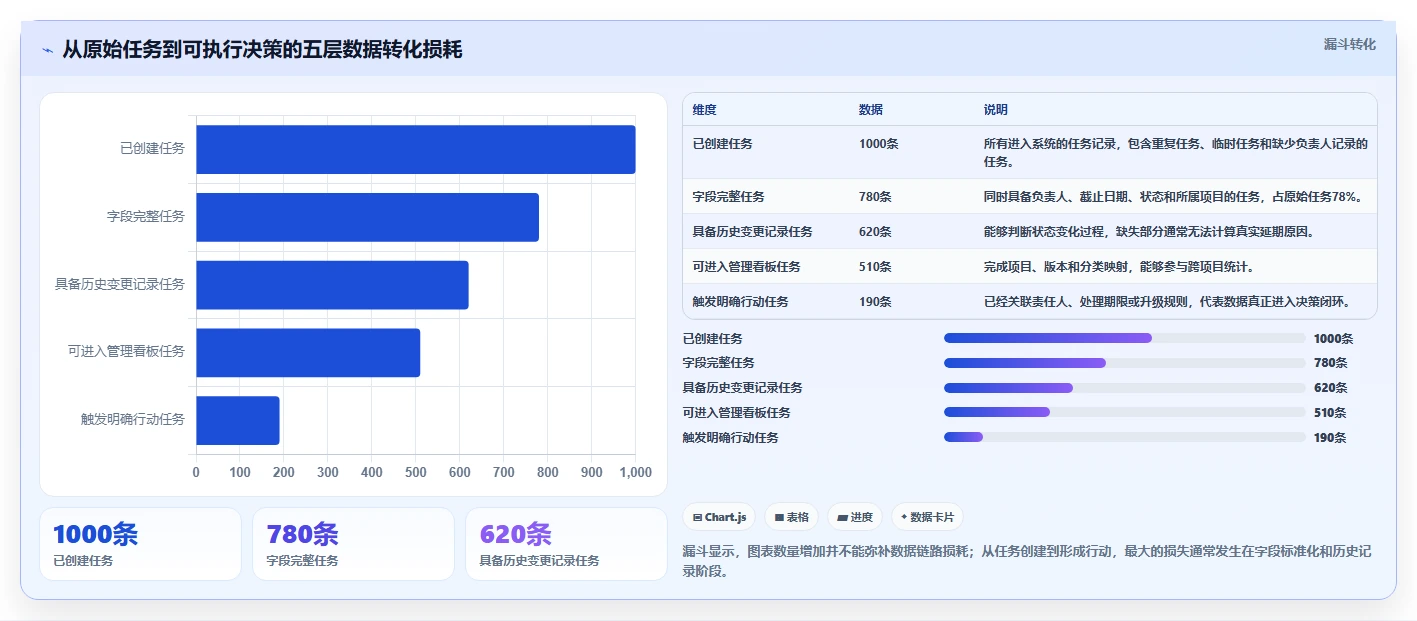The width and height of the screenshot is (1417, 621).
Task: Click the 触发明确行动任务 chart bar
Action: point(238,420)
